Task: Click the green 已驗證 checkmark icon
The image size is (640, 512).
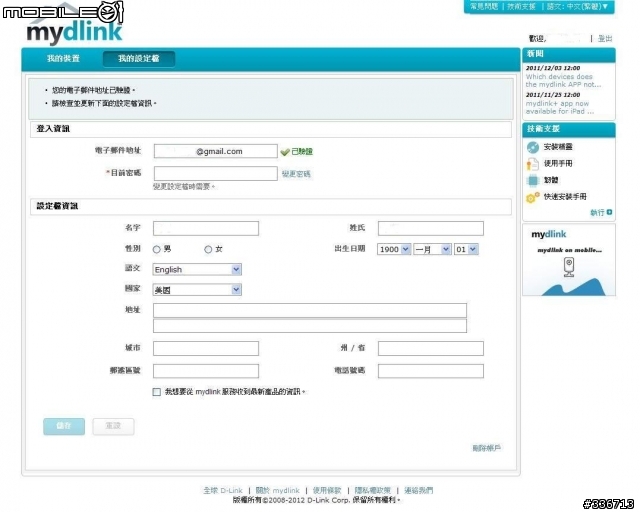Action: [x=285, y=152]
